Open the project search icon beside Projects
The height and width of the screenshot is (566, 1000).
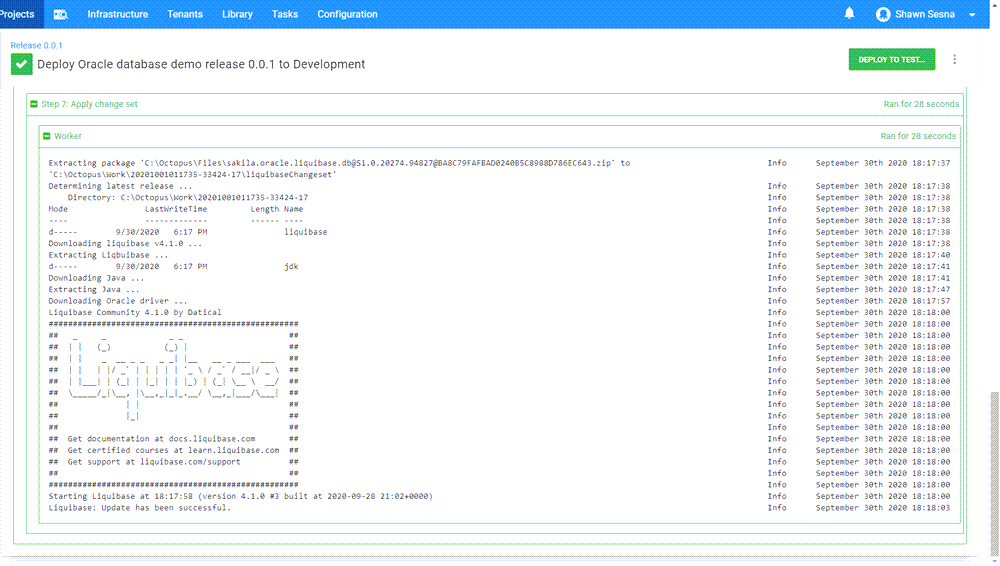coord(61,14)
